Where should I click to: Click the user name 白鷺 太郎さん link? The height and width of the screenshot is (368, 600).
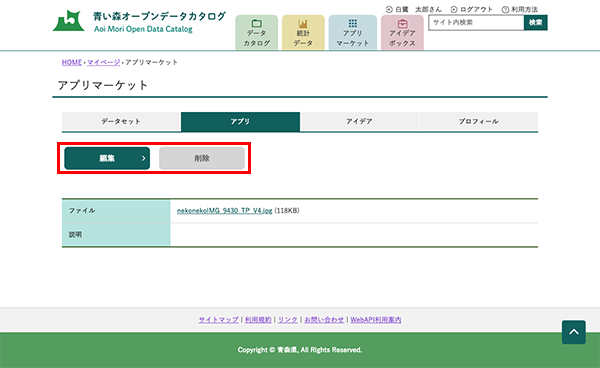tap(414, 9)
